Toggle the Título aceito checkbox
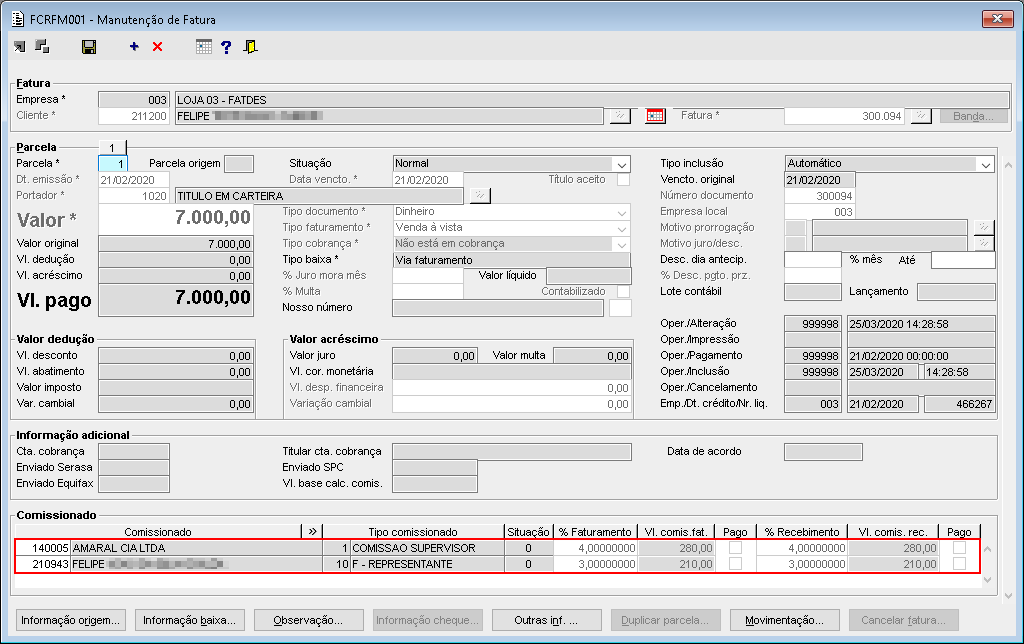The height and width of the screenshot is (644, 1024). coord(623,180)
